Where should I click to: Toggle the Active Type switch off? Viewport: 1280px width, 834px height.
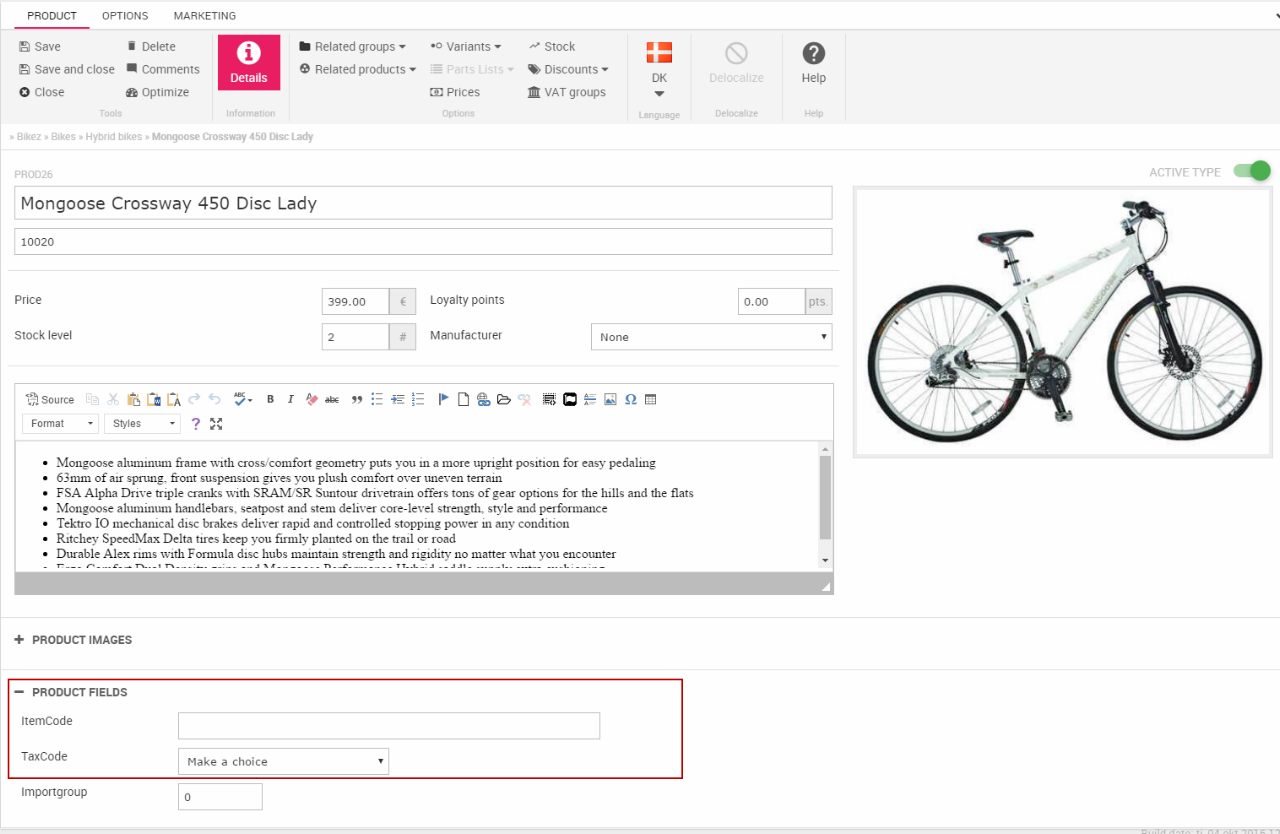[x=1251, y=171]
